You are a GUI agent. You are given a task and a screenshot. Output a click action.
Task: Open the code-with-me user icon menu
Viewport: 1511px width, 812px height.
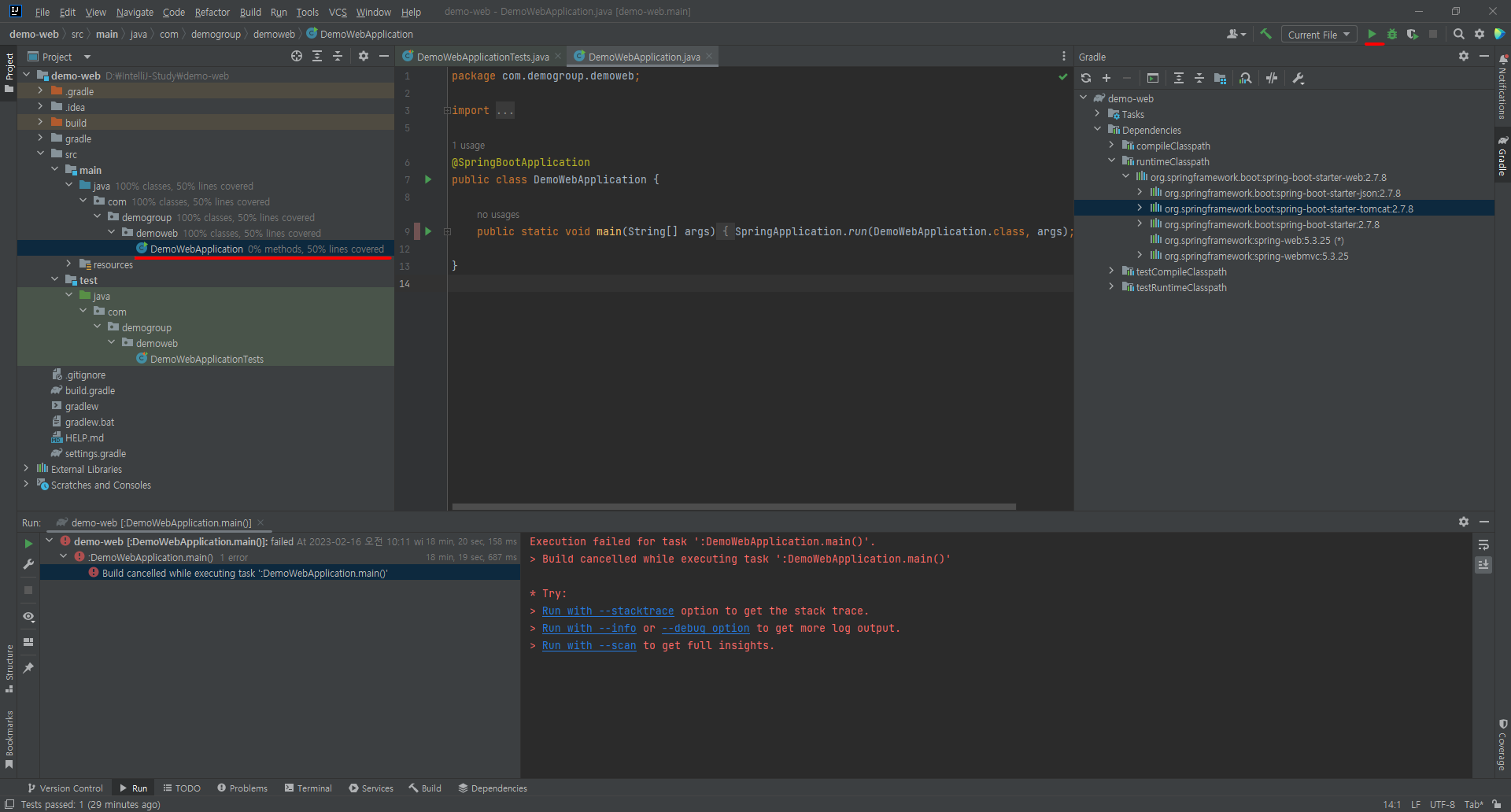pos(1236,34)
